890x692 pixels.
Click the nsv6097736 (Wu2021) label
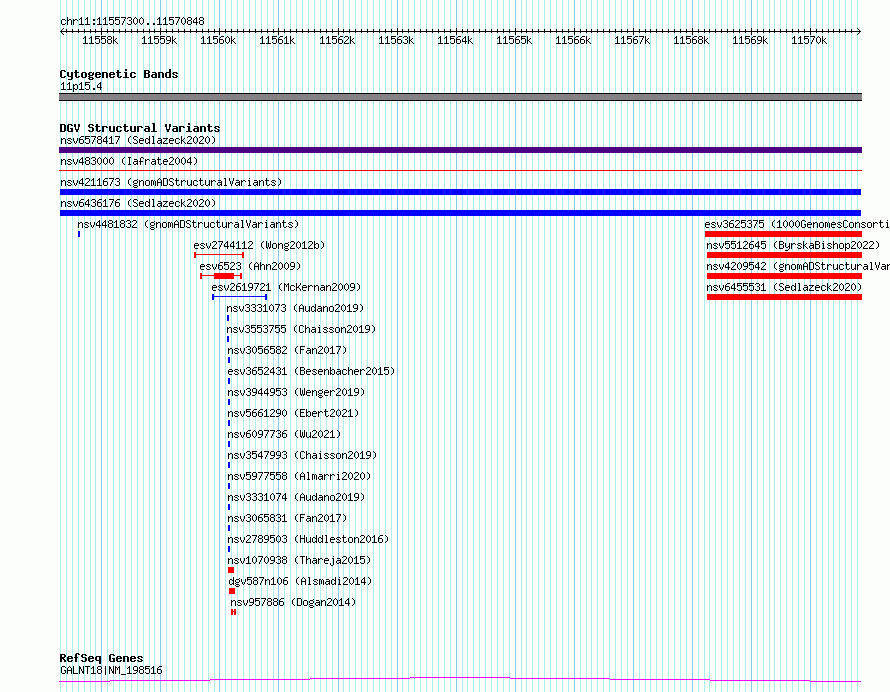284,434
